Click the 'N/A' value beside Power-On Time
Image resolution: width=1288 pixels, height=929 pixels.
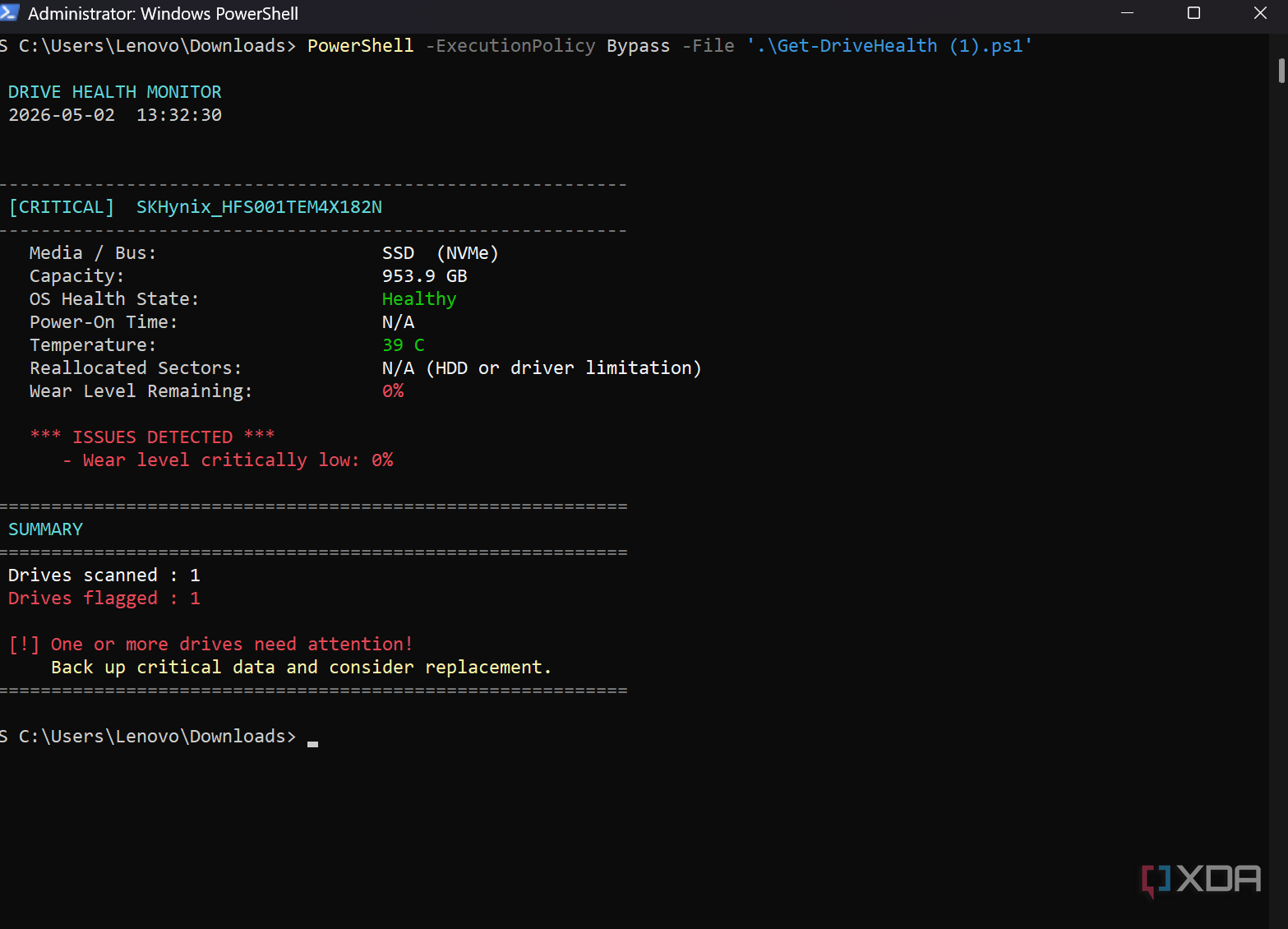pos(398,322)
